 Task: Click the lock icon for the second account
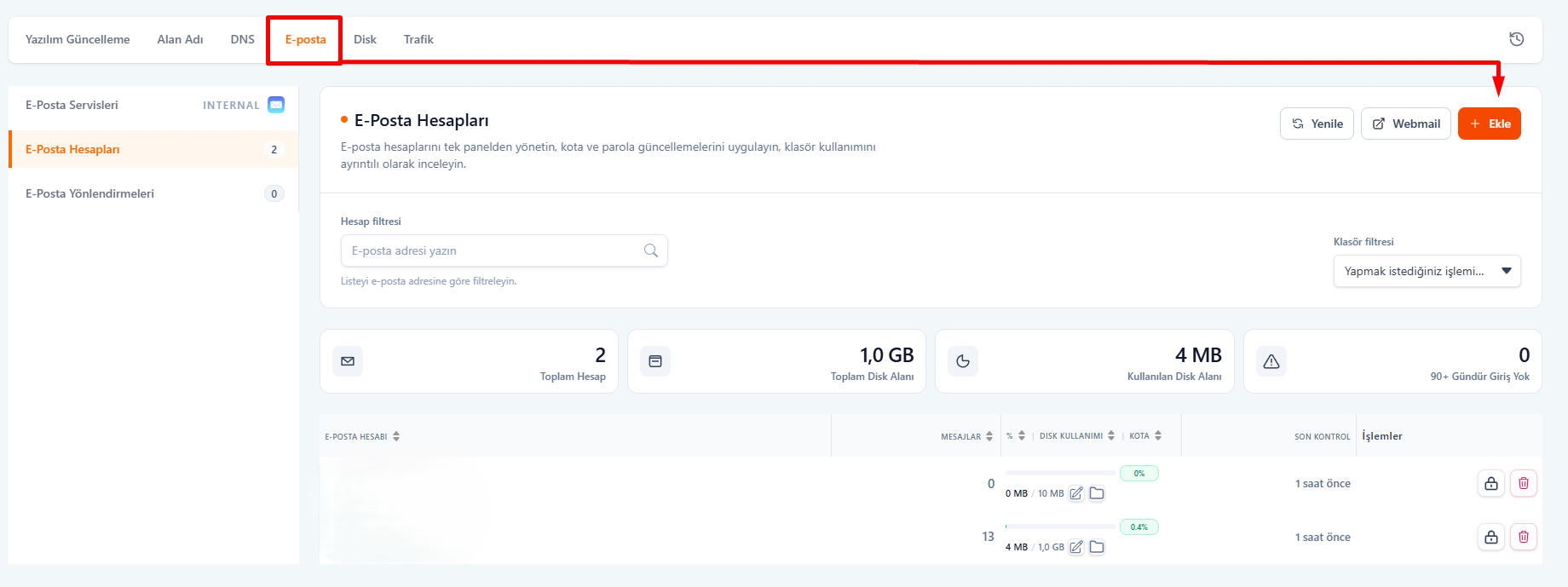point(1490,537)
